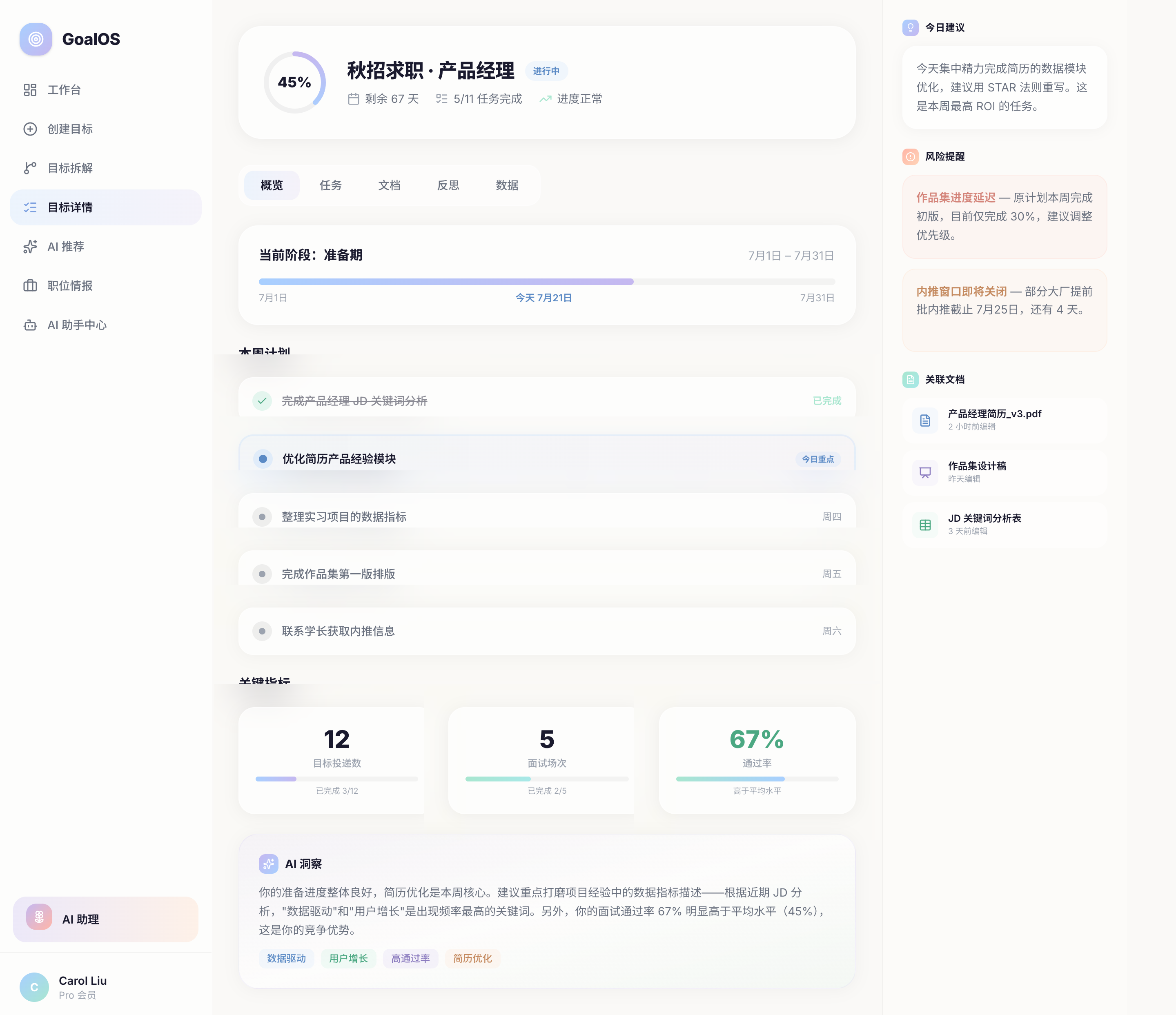This screenshot has width=1176, height=1015.
Task: Click Carol Liu's avatar circle
Action: pos(34,987)
